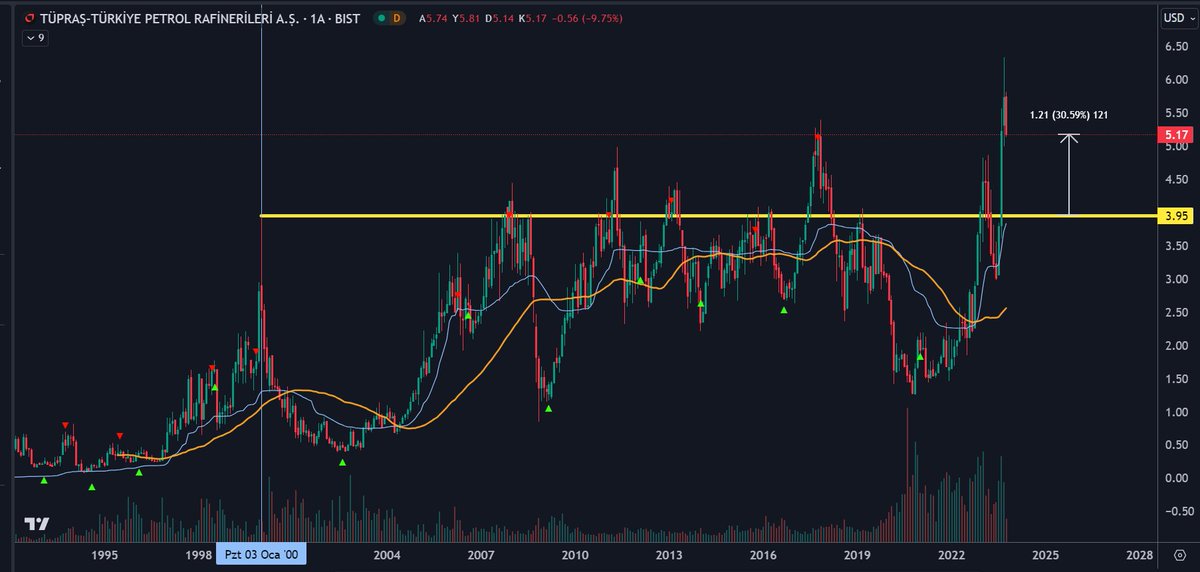This screenshot has height=572, width=1200.
Task: Click the 2004 time axis label
Action: click(386, 553)
